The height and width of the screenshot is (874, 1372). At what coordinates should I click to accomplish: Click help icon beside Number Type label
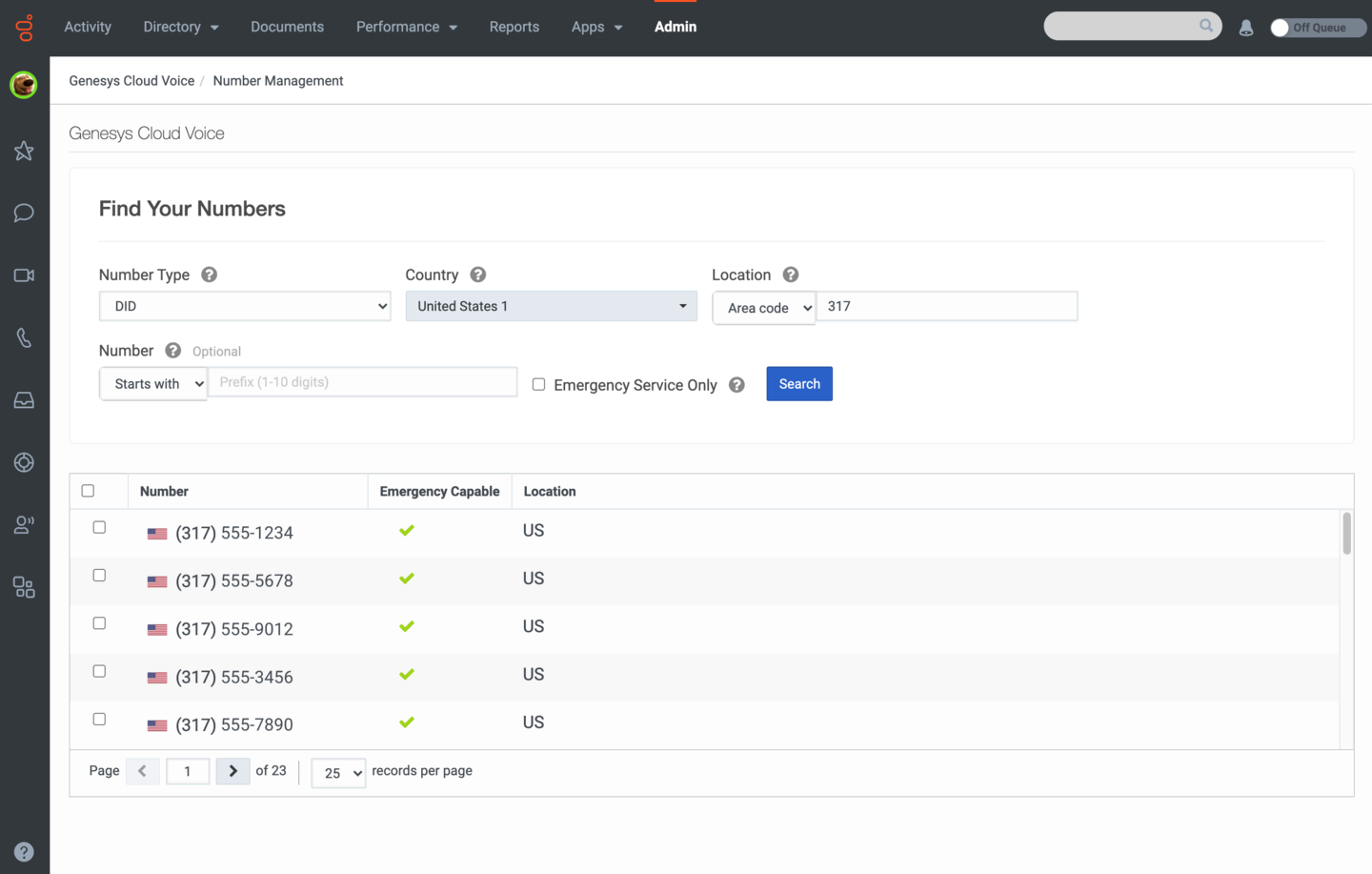tap(209, 274)
